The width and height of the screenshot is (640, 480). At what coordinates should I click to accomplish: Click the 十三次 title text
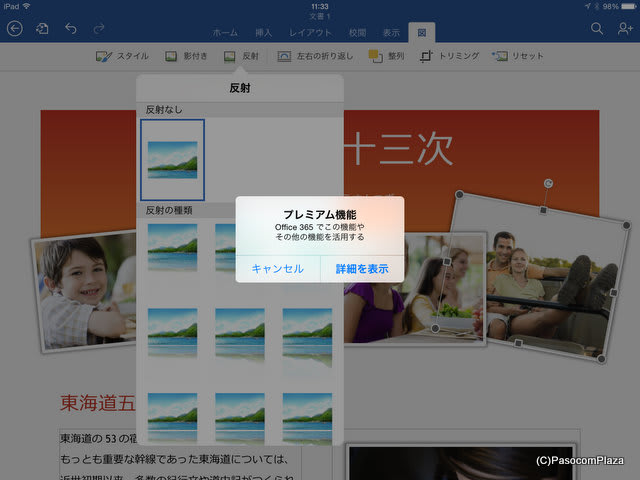pyautogui.click(x=398, y=149)
